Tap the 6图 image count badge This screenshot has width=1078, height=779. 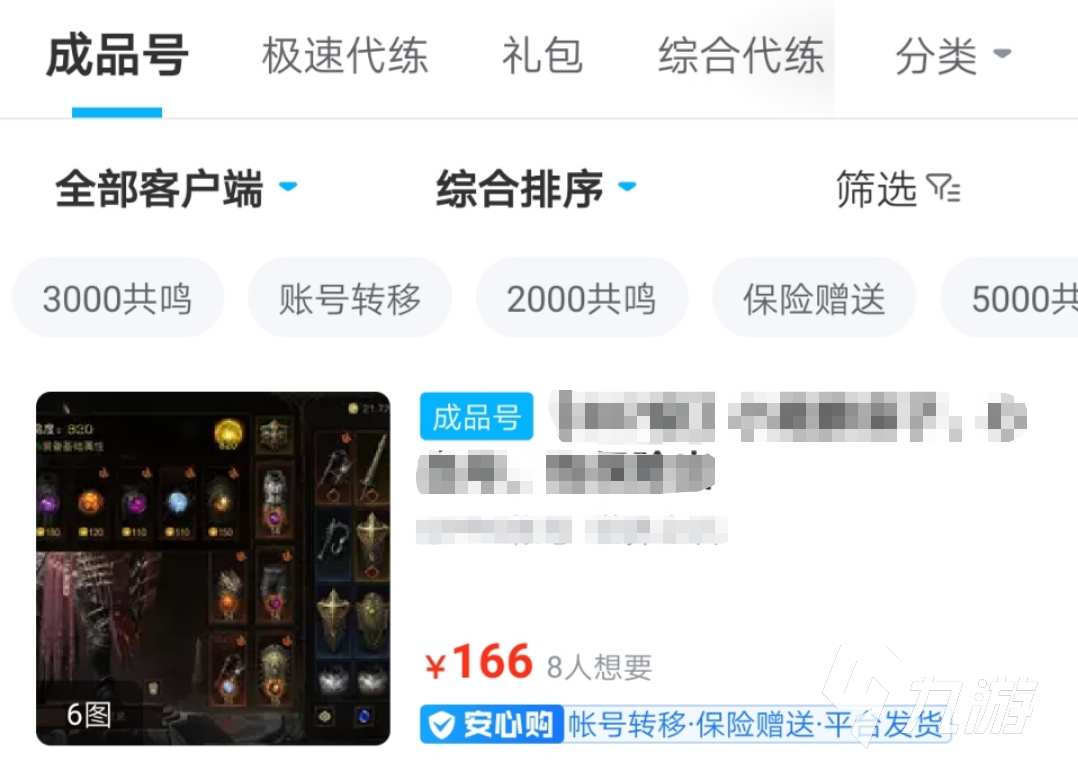coord(89,715)
